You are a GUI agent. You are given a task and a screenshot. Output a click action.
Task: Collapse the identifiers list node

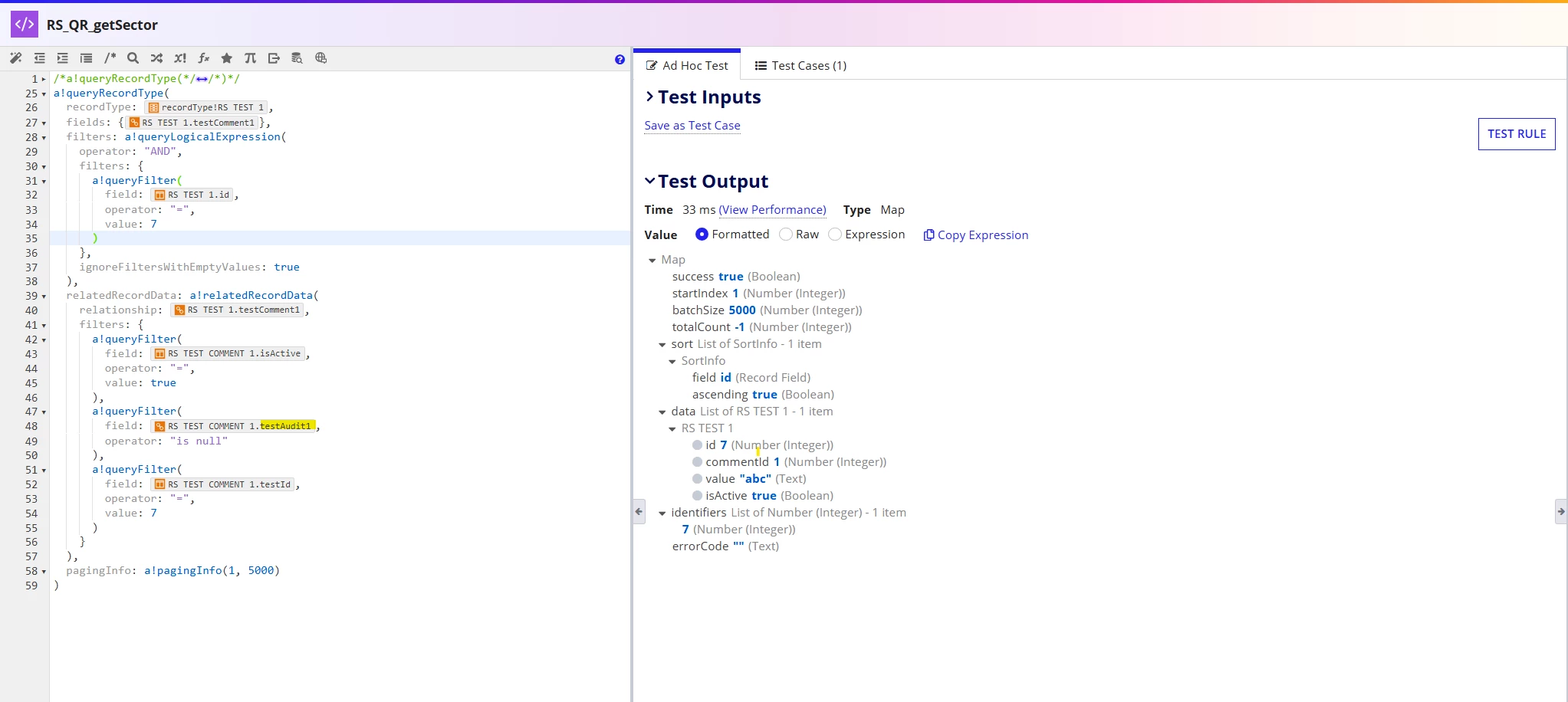662,513
